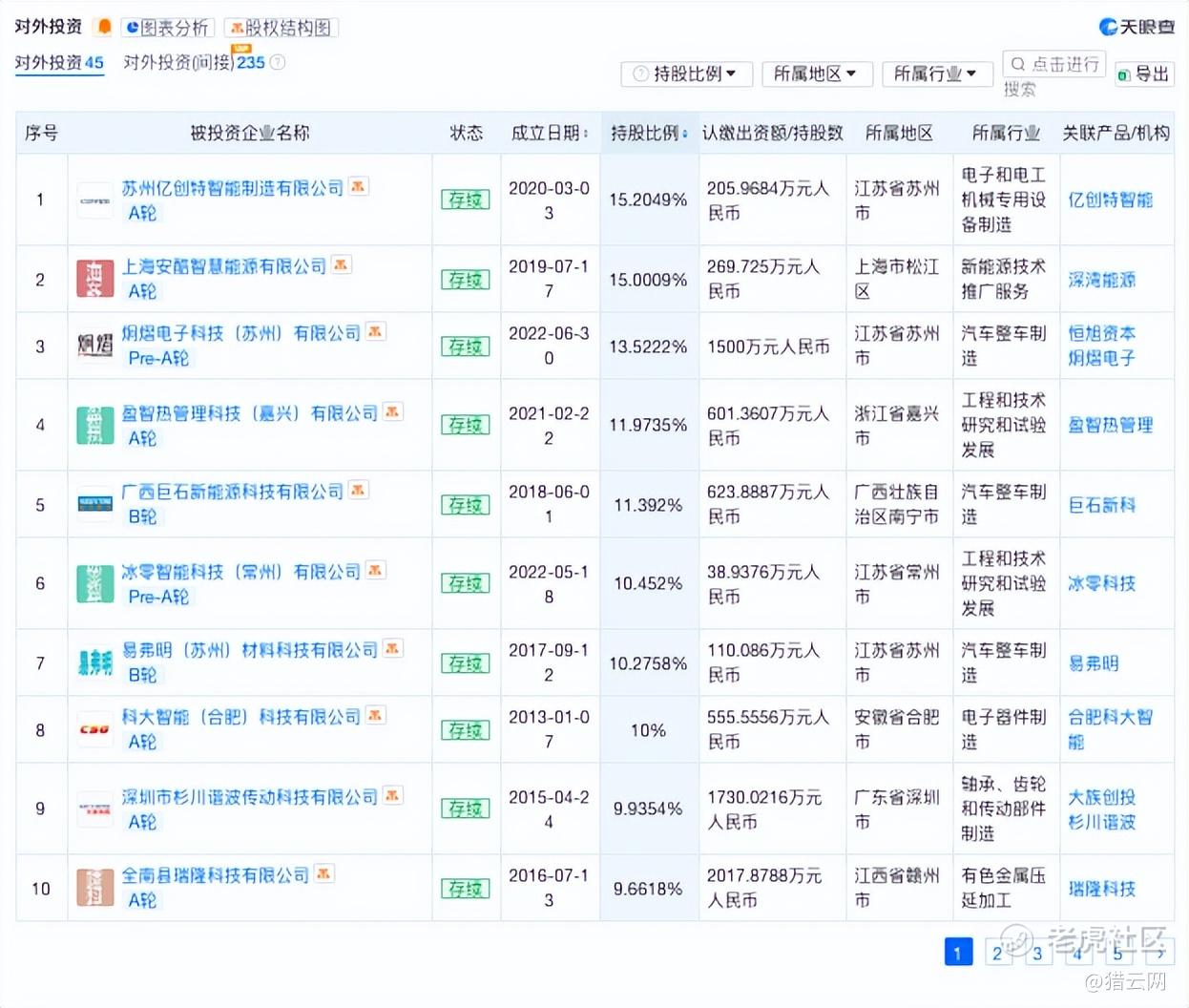
Task: Open 炯熠电子科技（苏州）有限公司 link
Action: [240, 333]
